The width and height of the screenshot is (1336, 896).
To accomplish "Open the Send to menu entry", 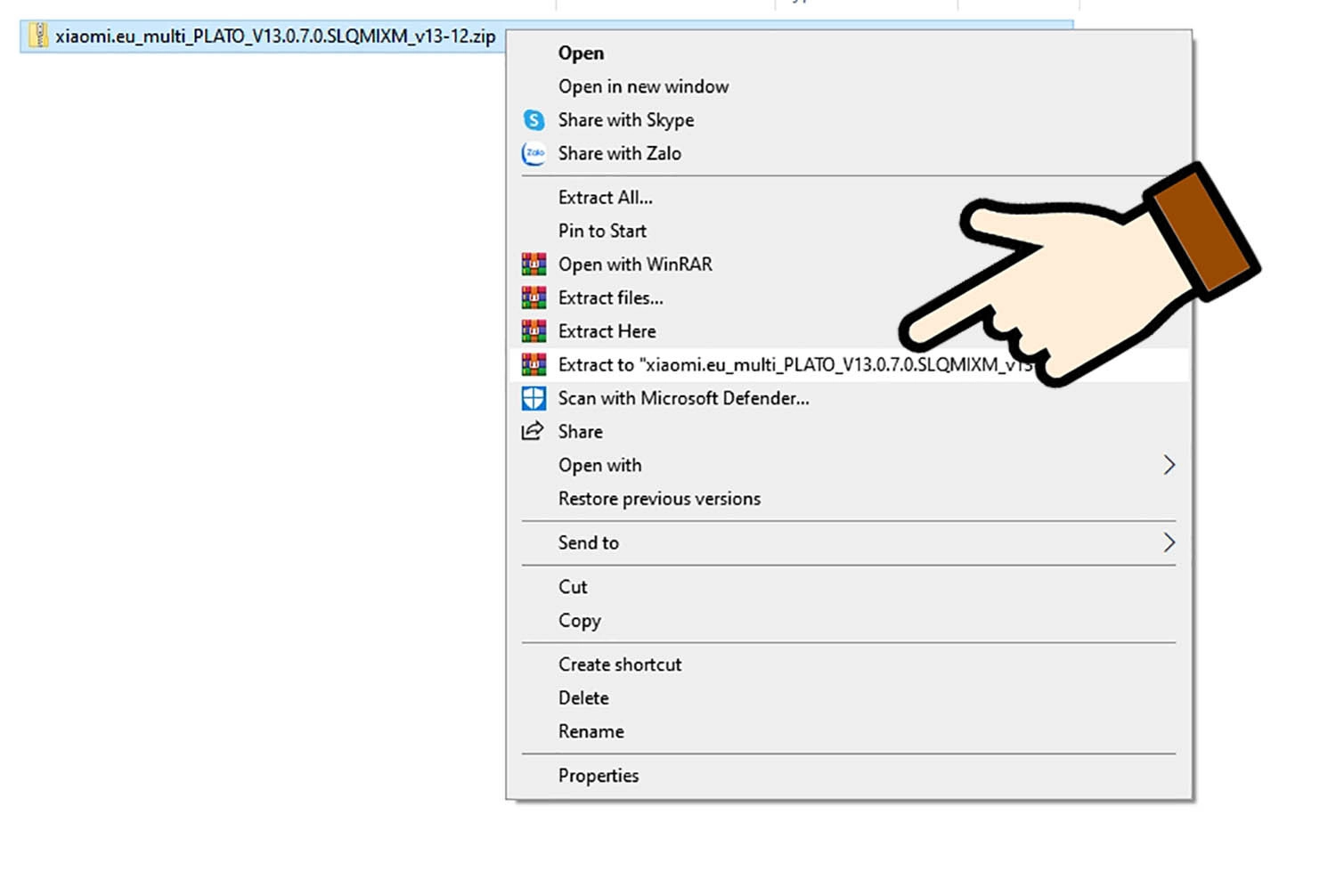I will tap(850, 542).
